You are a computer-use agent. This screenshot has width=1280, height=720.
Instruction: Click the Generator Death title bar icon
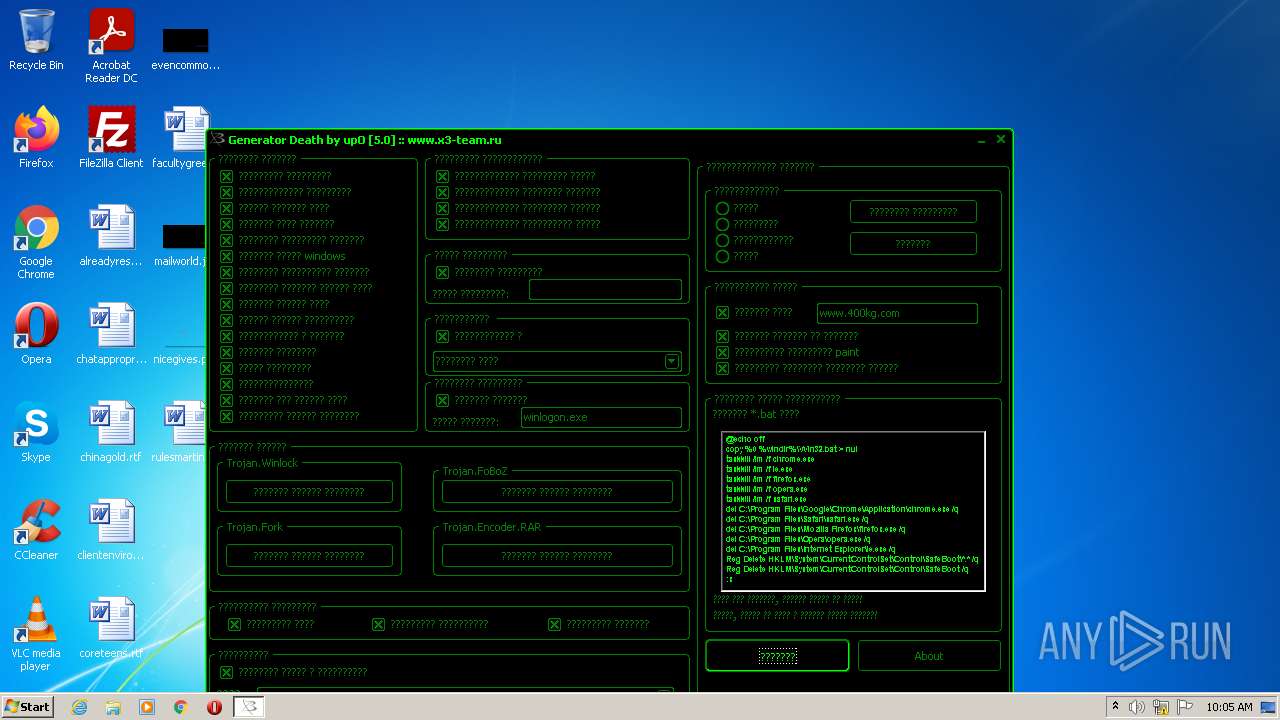(x=218, y=140)
